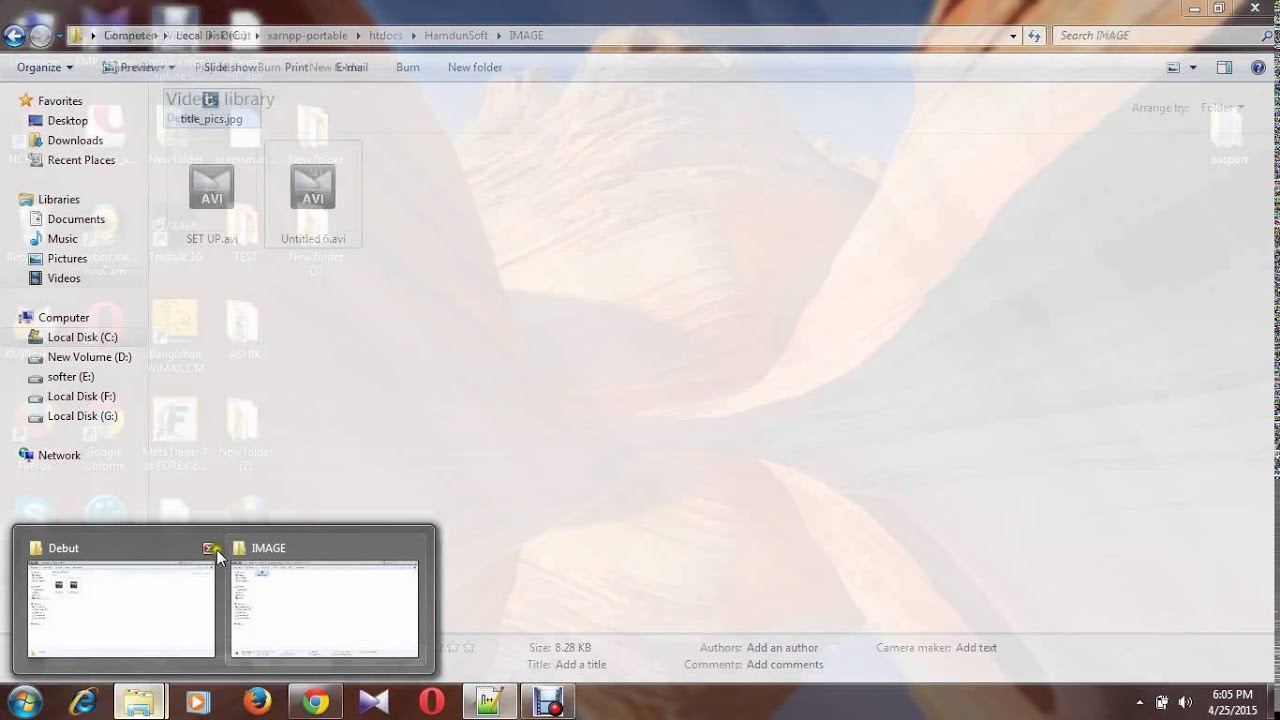Open the Preview button's dropdown arrow

click(172, 67)
